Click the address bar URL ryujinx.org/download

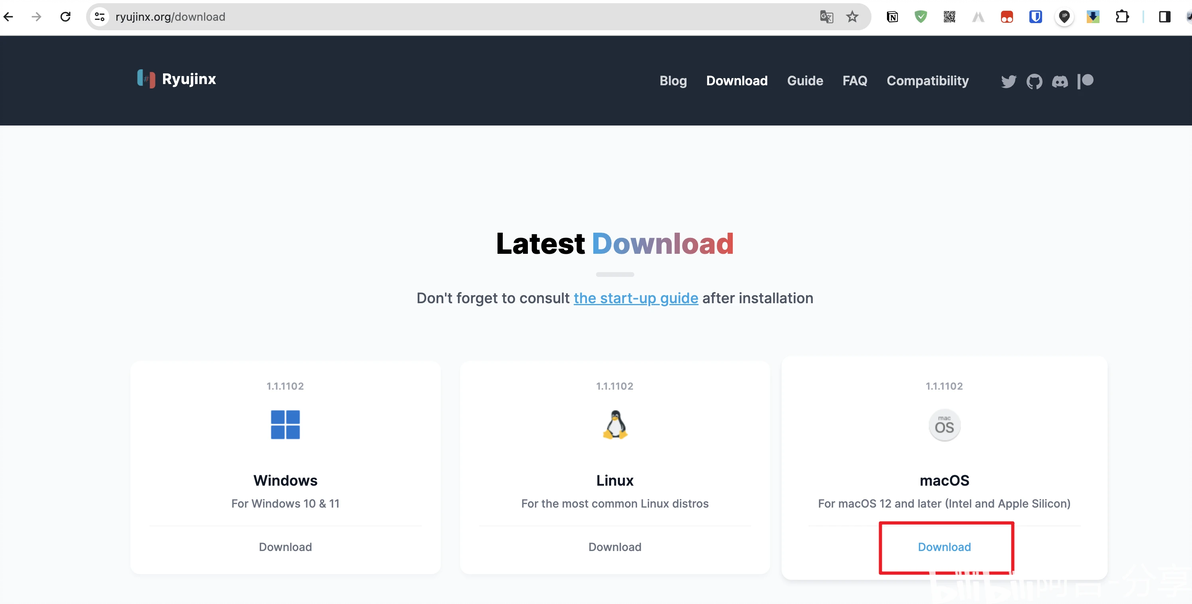(x=170, y=17)
